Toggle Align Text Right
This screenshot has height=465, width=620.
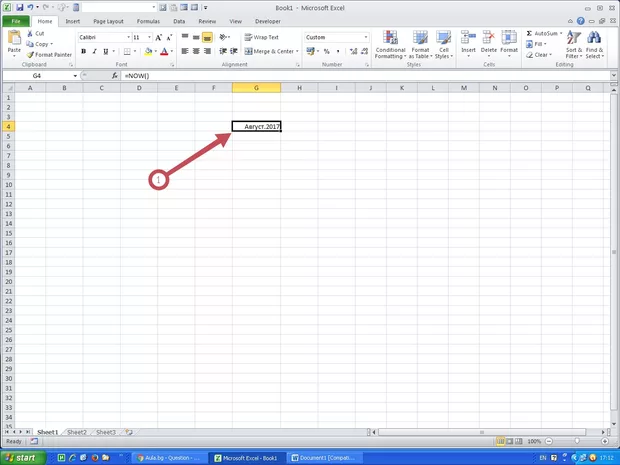click(207, 51)
